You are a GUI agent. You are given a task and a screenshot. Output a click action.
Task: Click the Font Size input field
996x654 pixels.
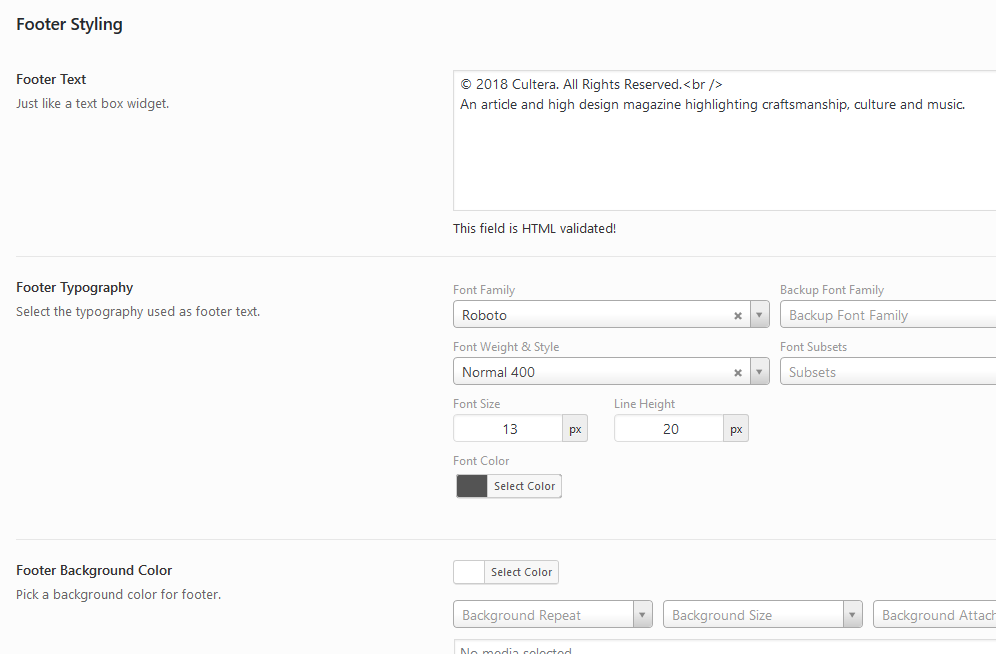(509, 429)
